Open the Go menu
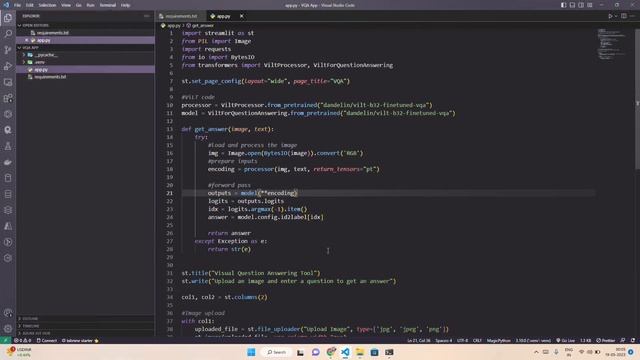The width and height of the screenshot is (640, 360). click(78, 5)
